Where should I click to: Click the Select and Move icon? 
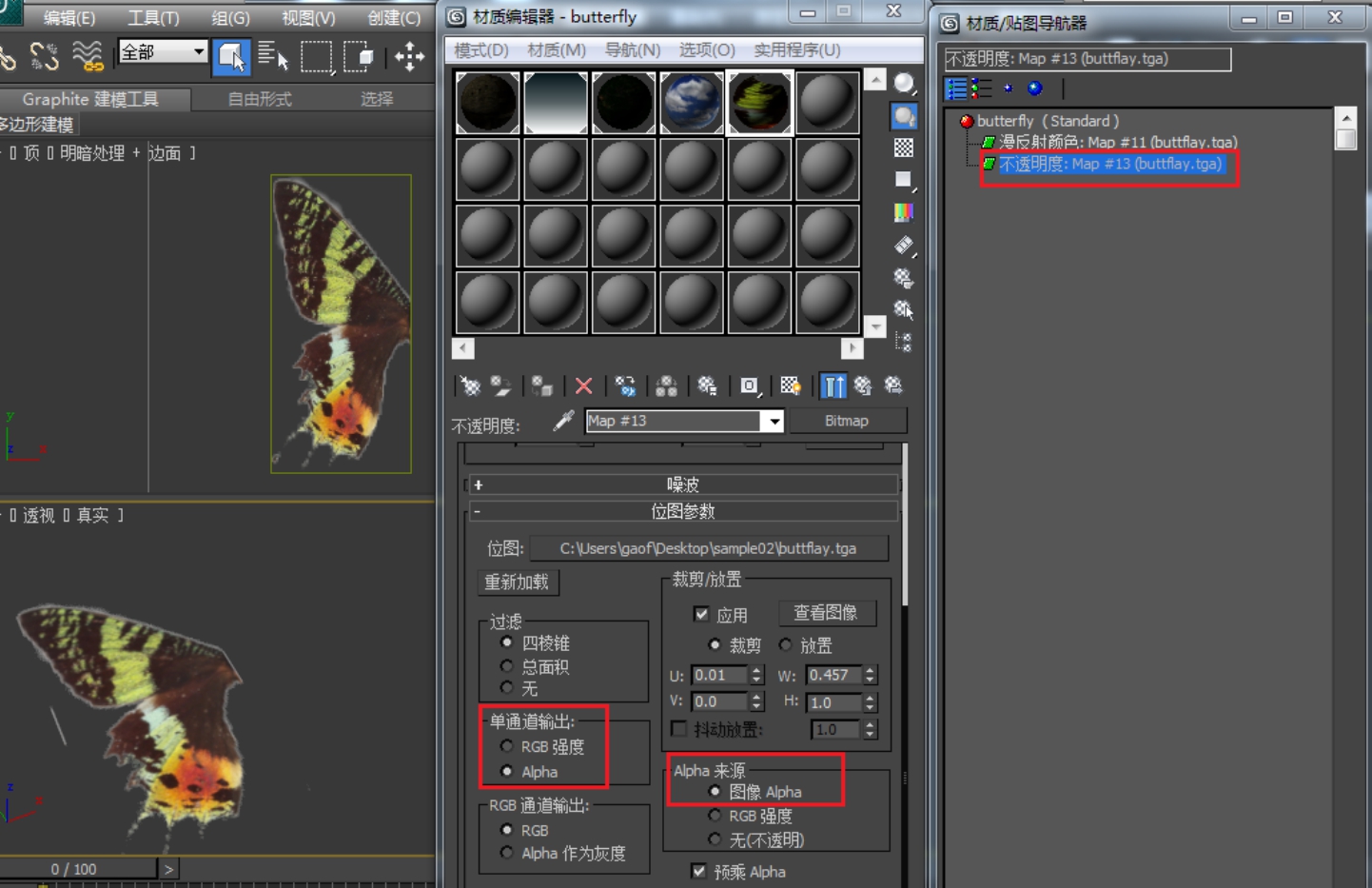(x=410, y=57)
